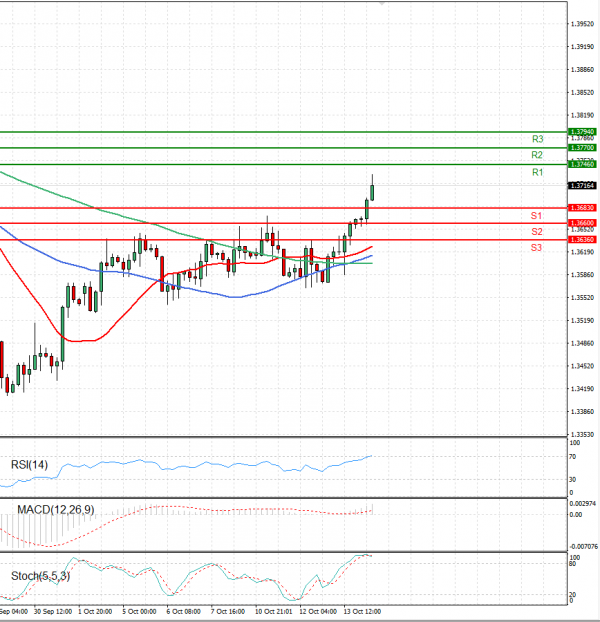Select the red 1.36360 price tag
Viewport: 600px width, 622px height.
click(x=582, y=240)
